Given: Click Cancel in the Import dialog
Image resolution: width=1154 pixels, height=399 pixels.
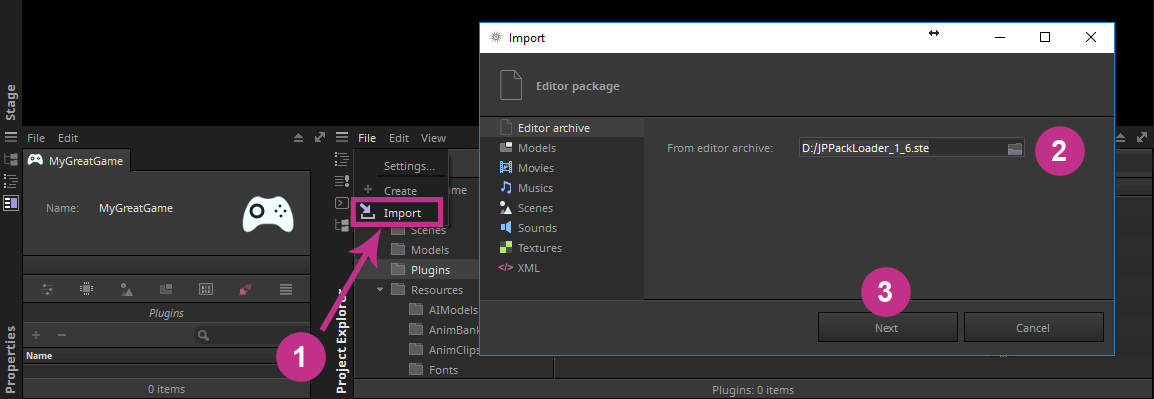Looking at the screenshot, I should (1033, 328).
